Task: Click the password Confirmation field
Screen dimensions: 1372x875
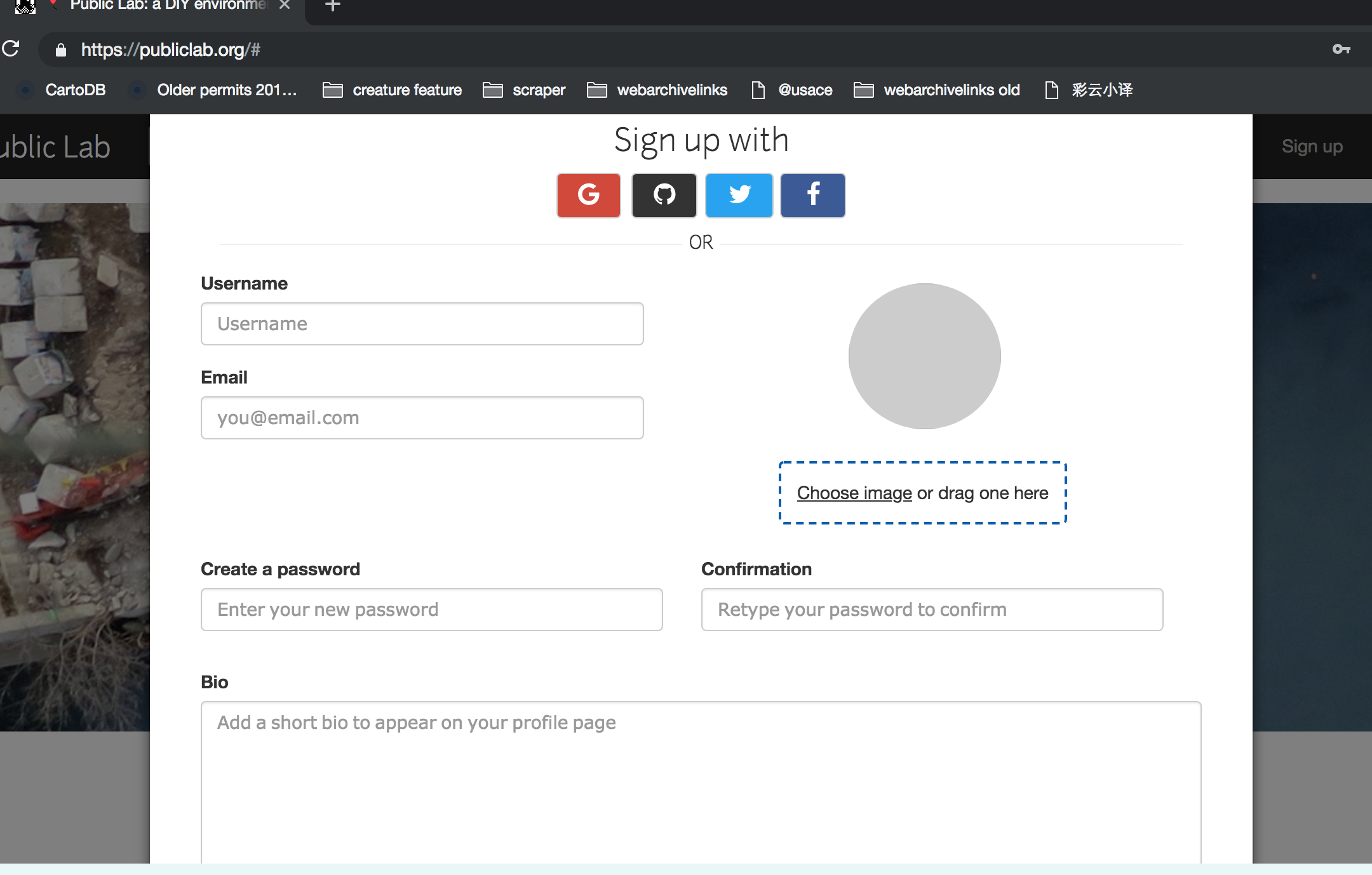Action: click(932, 610)
